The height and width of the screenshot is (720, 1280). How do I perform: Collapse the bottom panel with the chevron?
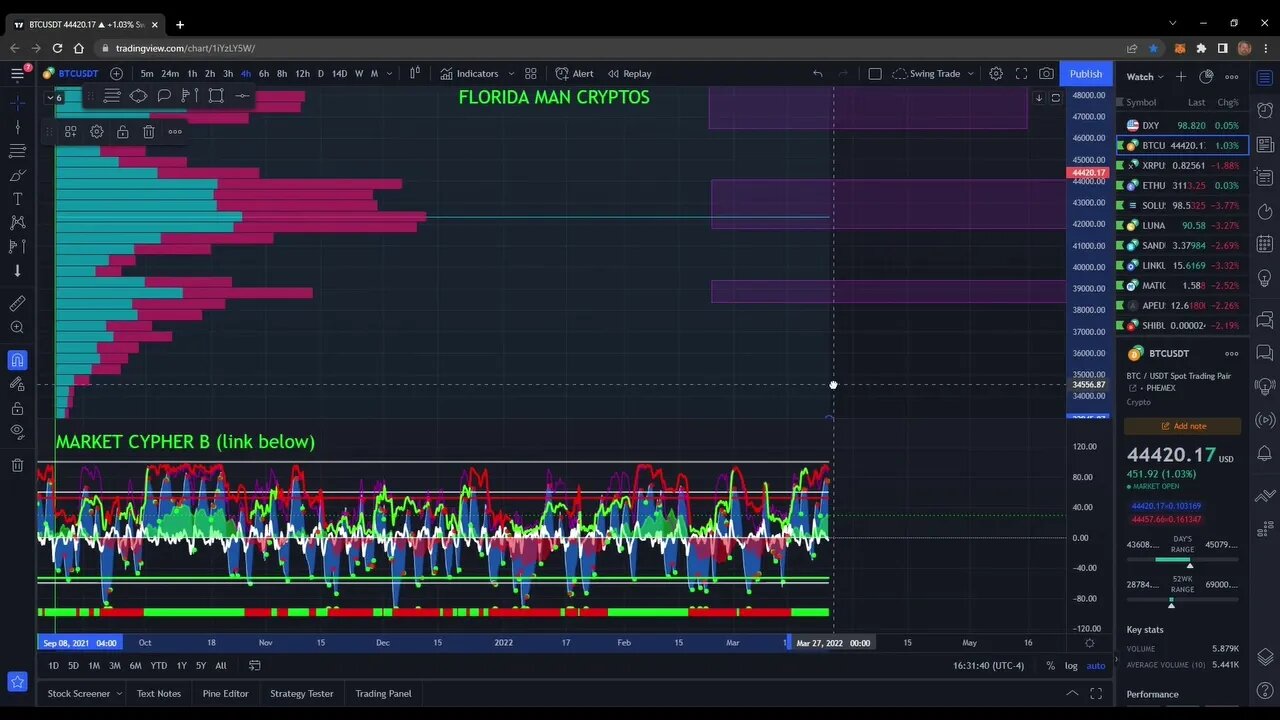[x=1072, y=693]
